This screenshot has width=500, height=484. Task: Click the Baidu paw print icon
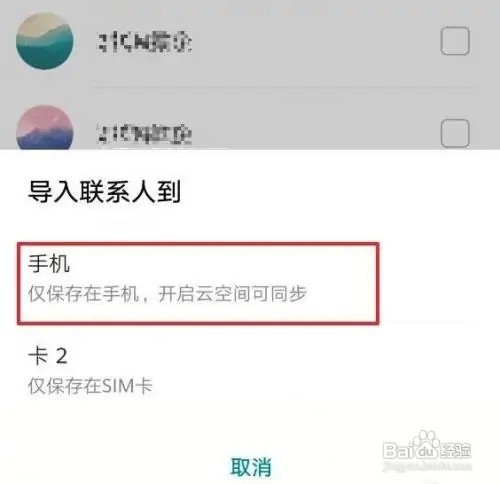[x=426, y=439]
